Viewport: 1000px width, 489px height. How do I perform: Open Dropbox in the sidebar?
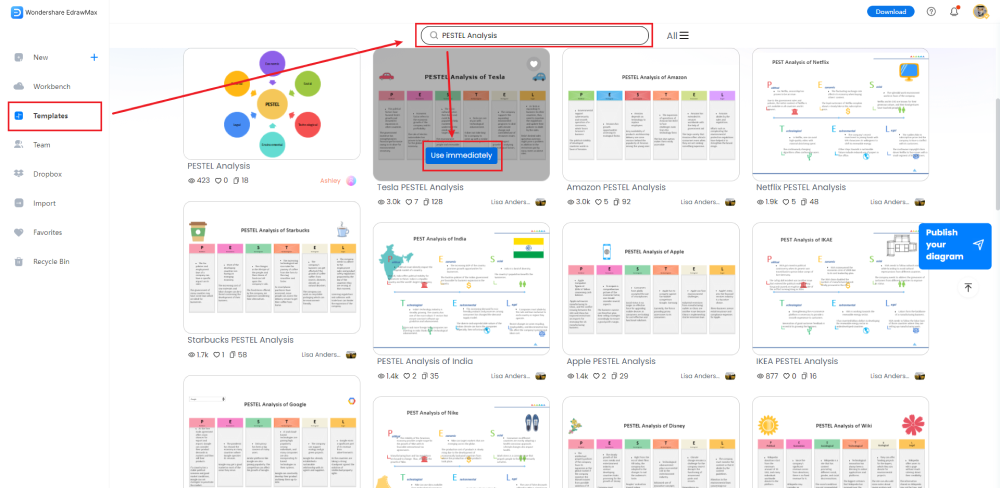[48, 174]
